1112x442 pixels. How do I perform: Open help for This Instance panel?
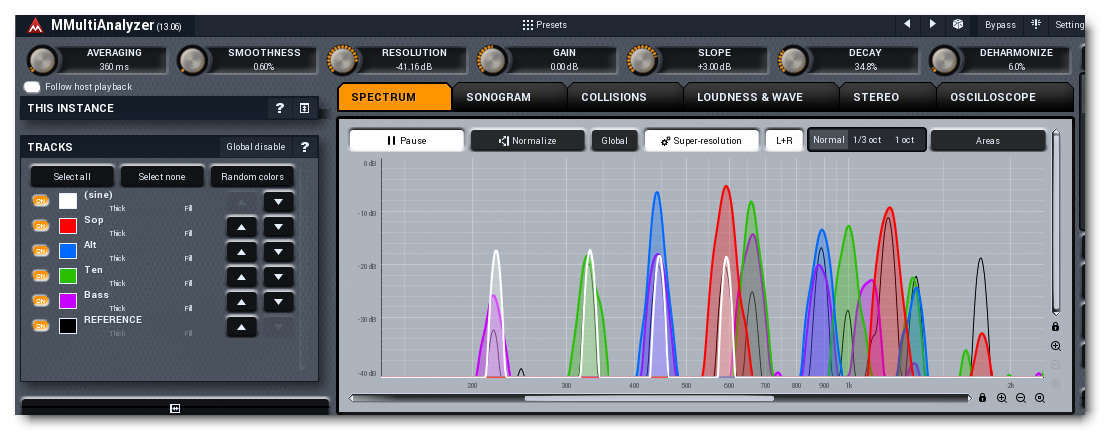coord(280,108)
